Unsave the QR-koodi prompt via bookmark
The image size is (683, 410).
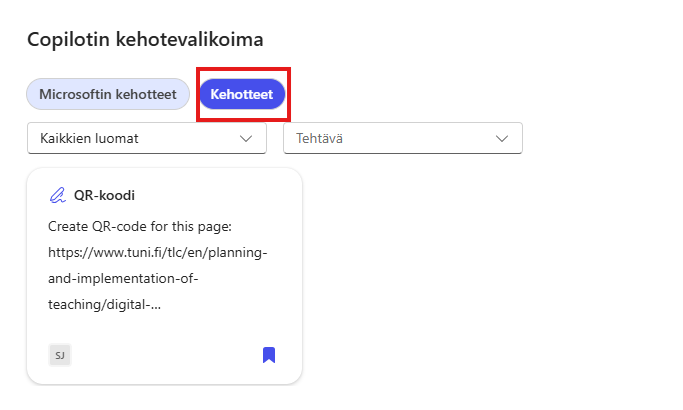point(268,354)
